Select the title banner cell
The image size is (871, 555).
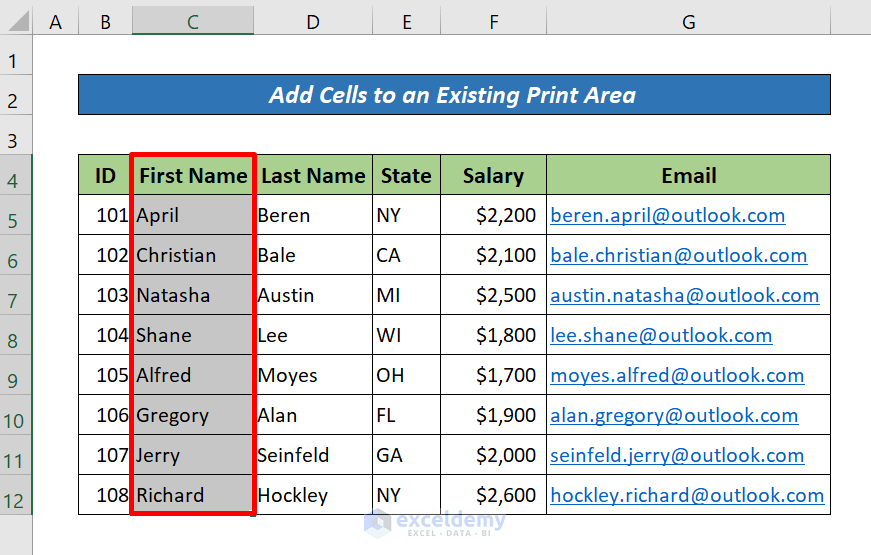453,95
